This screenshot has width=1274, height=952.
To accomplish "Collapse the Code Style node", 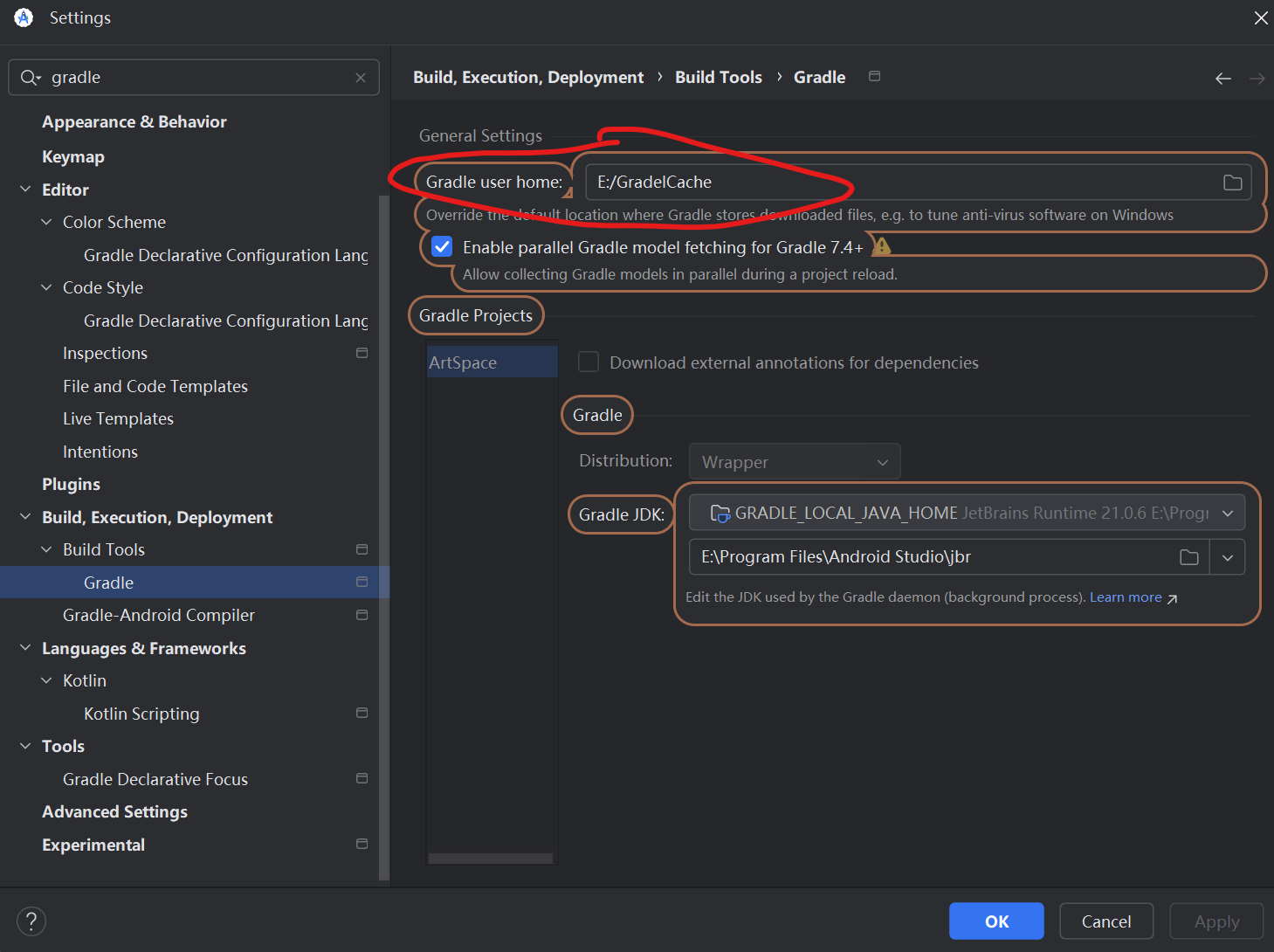I will [46, 287].
